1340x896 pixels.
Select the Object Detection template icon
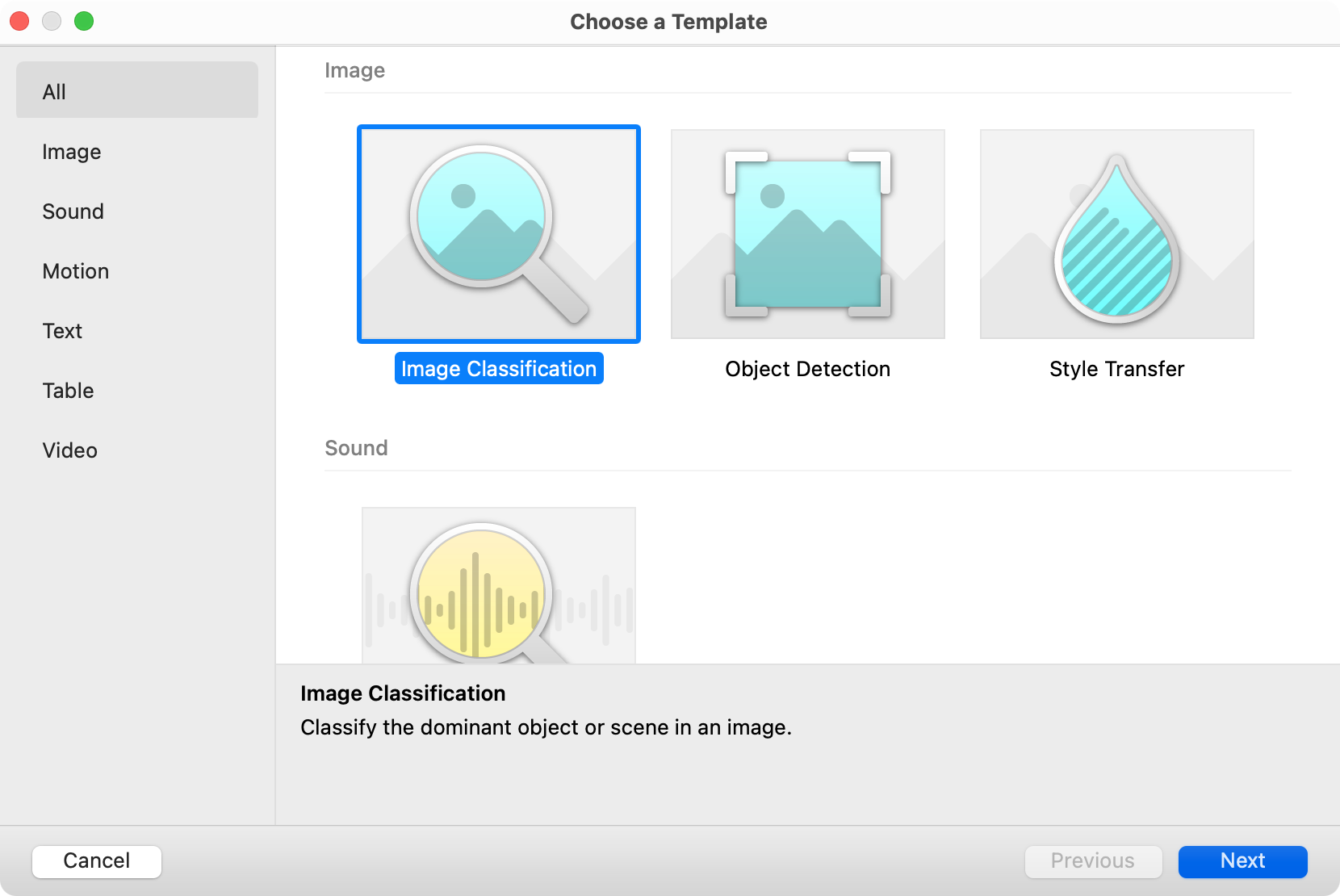806,234
